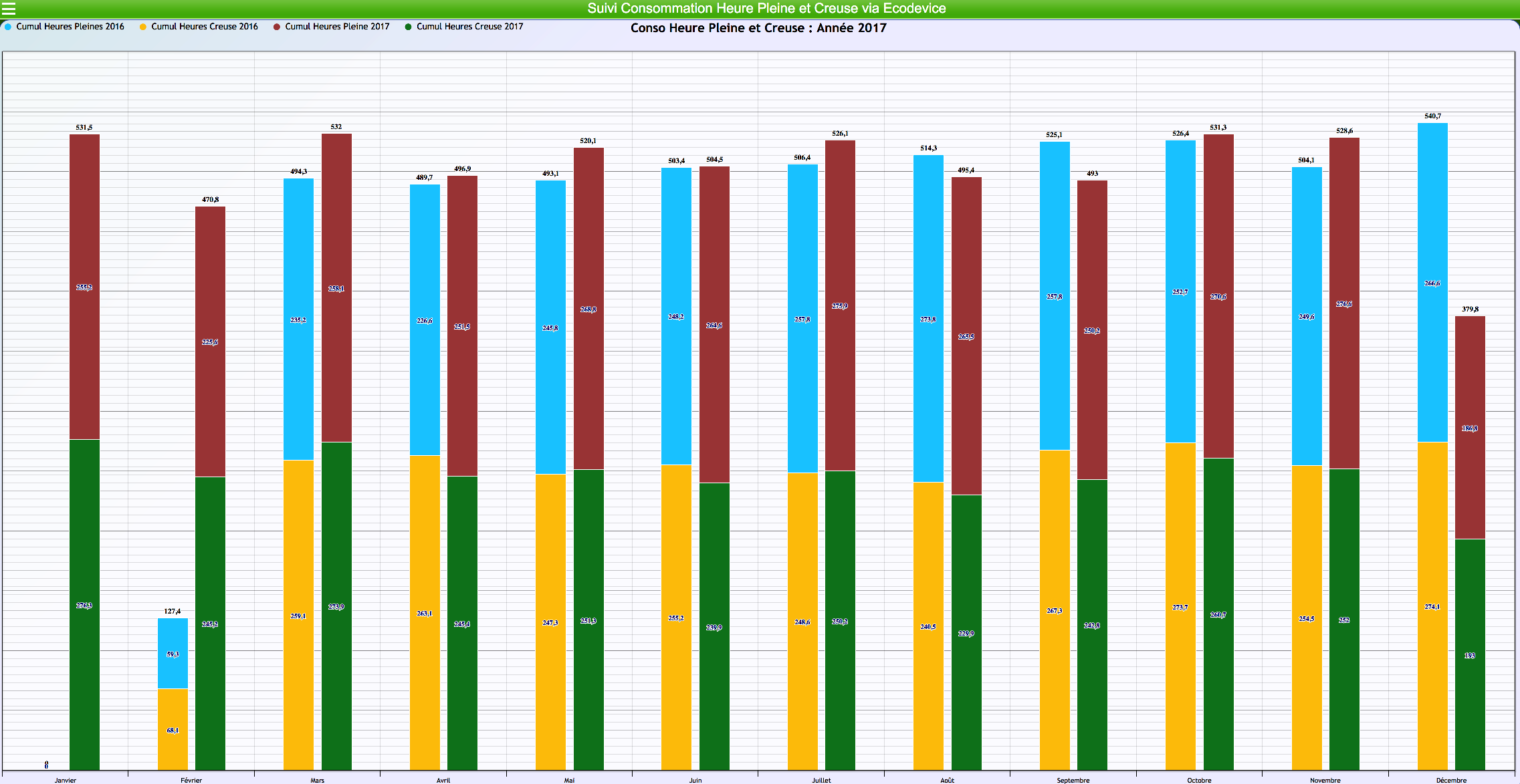Open the hamburger menu icon
This screenshot has width=1520, height=784.
click(x=9, y=9)
